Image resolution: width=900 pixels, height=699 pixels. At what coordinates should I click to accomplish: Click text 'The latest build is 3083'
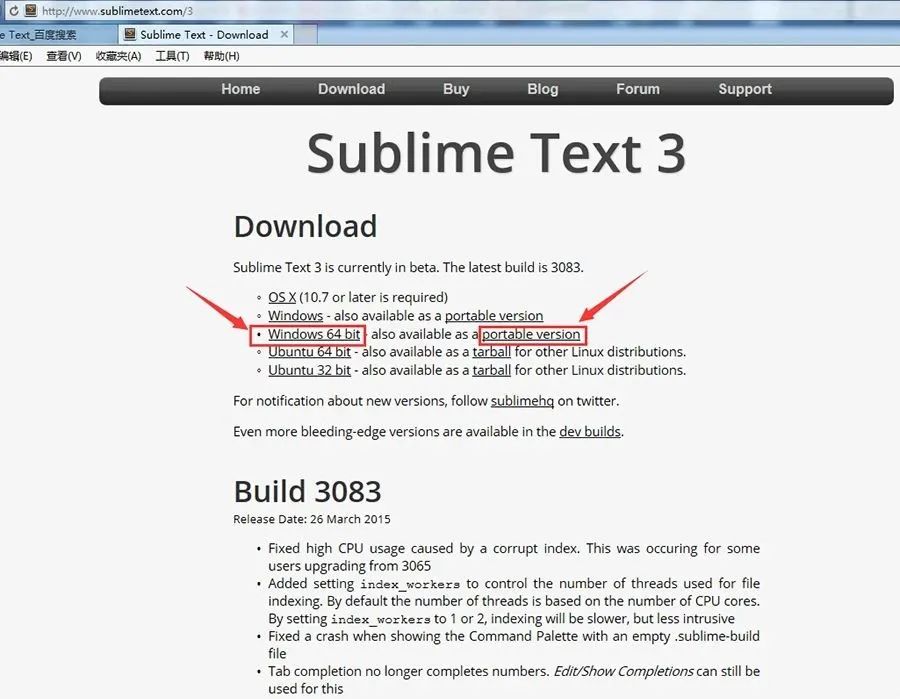point(513,267)
